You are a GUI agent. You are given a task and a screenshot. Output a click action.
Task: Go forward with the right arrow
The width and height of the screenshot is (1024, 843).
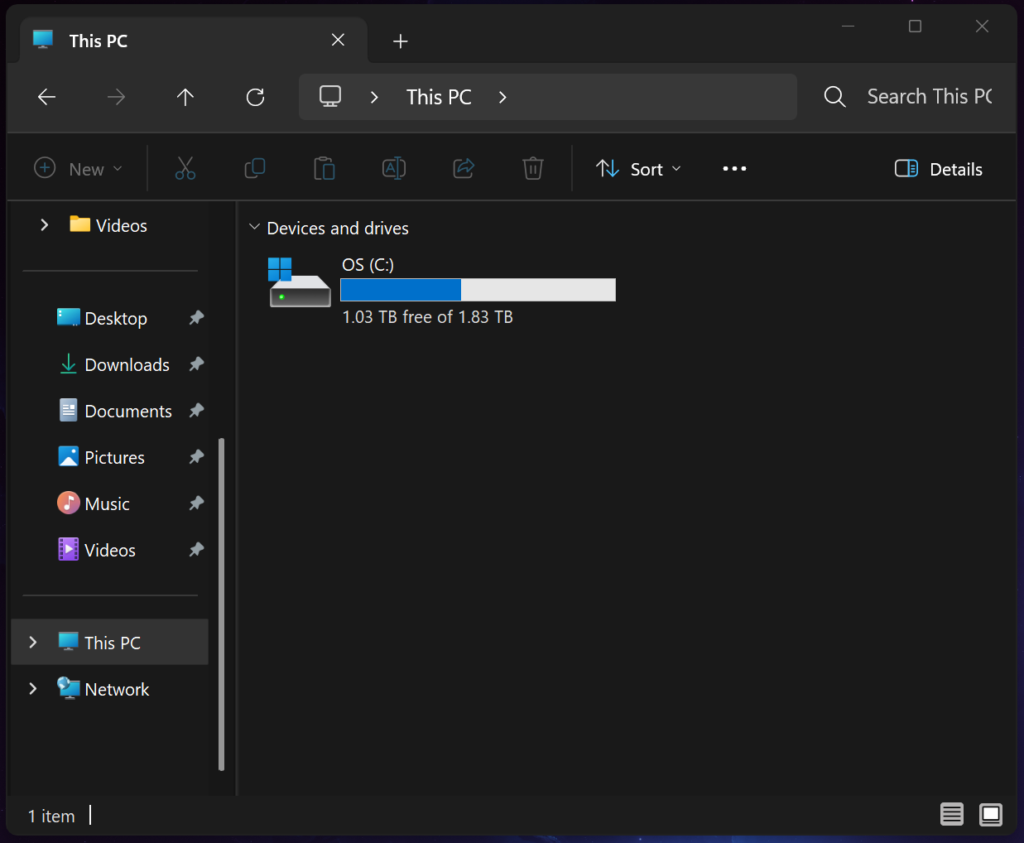(x=116, y=97)
